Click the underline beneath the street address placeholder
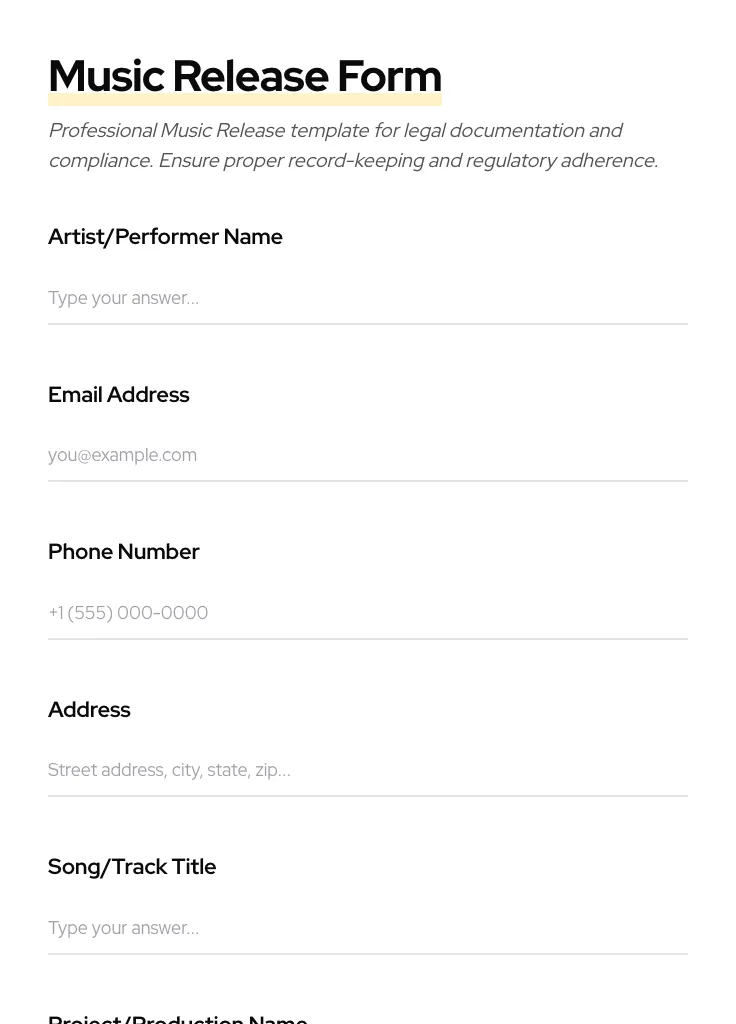 coord(367,796)
